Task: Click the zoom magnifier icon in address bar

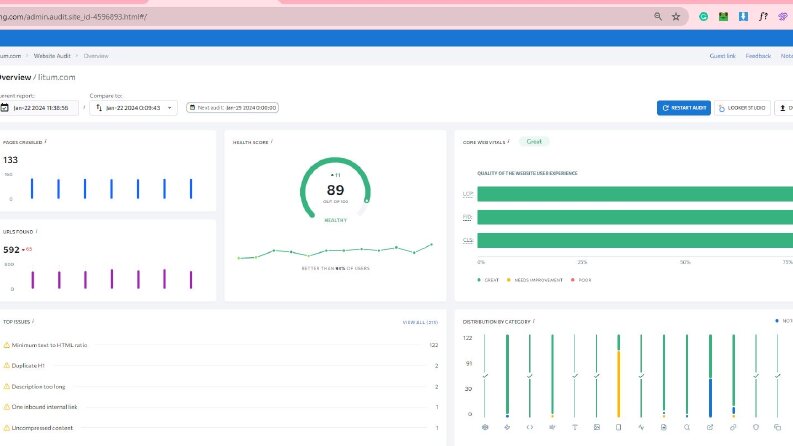Action: (x=657, y=17)
